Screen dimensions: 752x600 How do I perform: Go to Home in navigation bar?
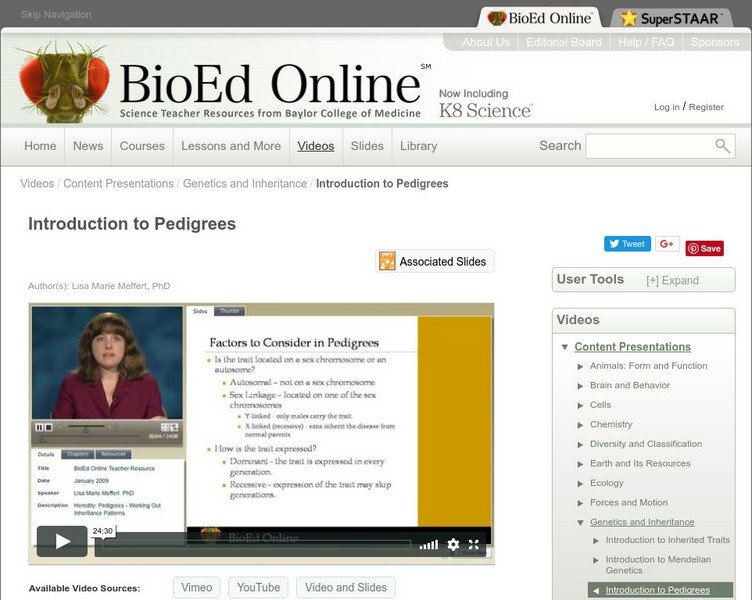point(40,146)
